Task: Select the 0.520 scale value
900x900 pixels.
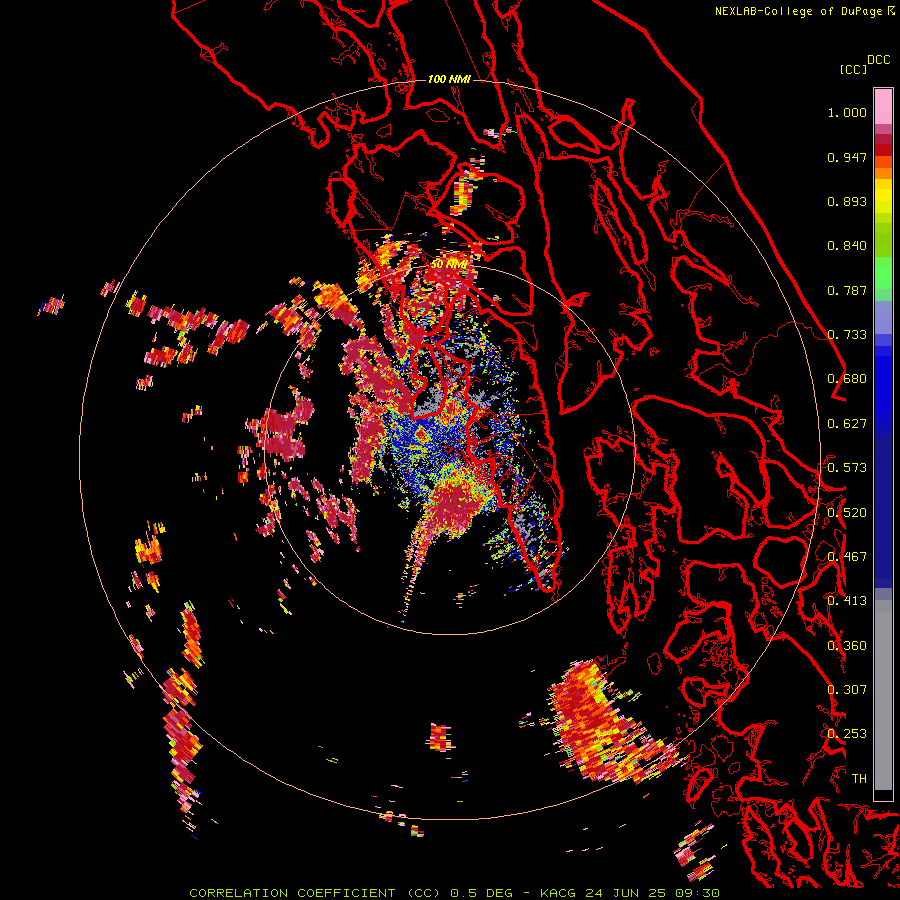Action: (x=847, y=513)
